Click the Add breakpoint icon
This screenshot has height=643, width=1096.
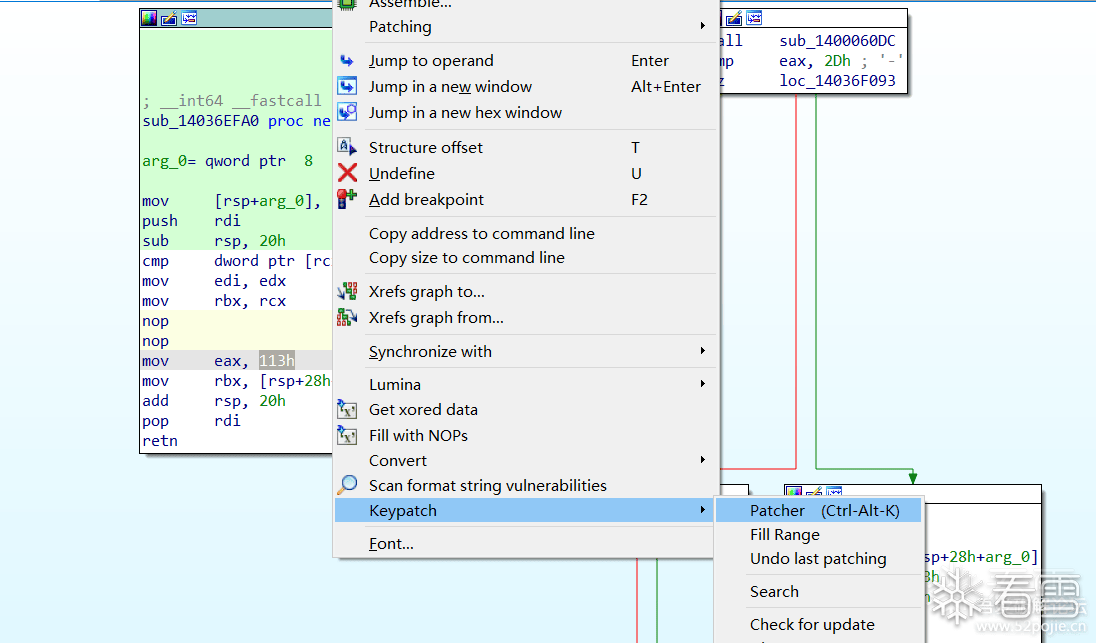pyautogui.click(x=347, y=199)
